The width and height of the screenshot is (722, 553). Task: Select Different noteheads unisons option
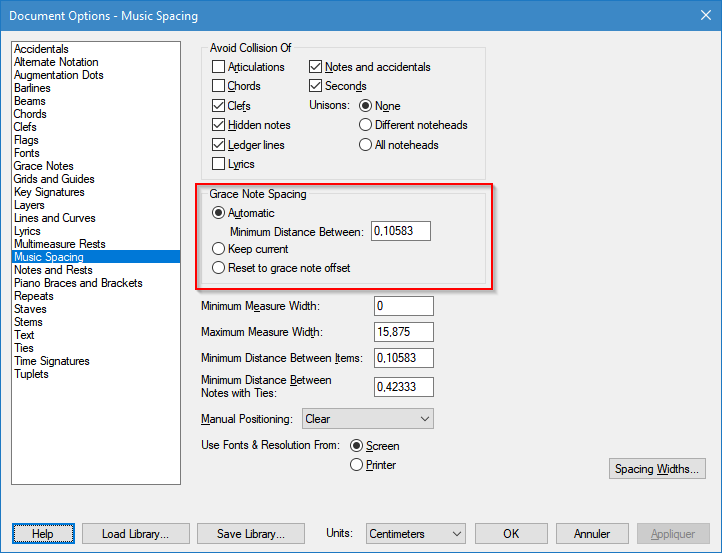coord(366,125)
